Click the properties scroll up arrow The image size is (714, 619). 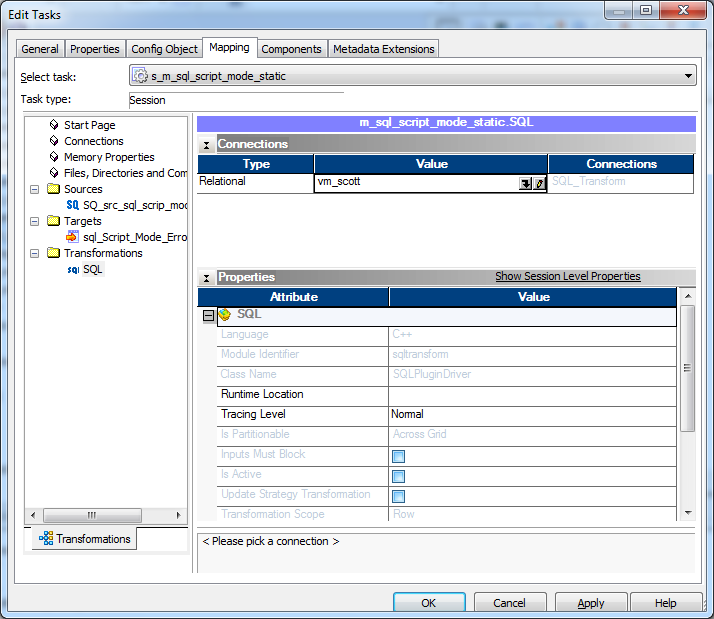point(688,296)
